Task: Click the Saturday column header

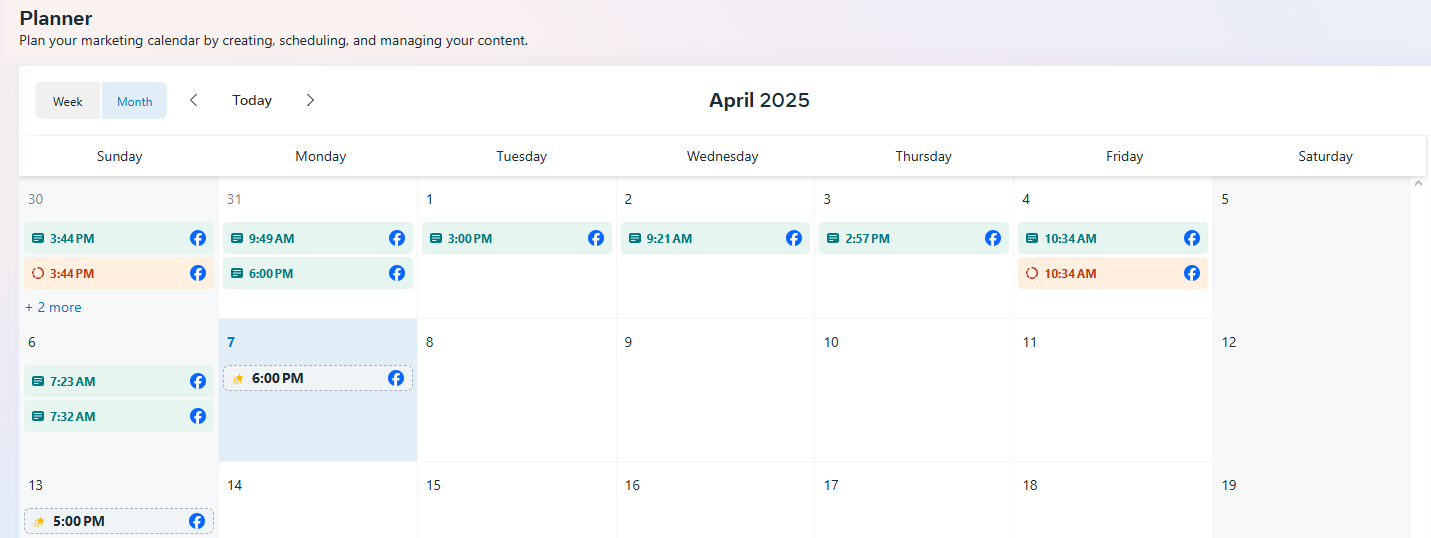Action: click(x=1325, y=156)
